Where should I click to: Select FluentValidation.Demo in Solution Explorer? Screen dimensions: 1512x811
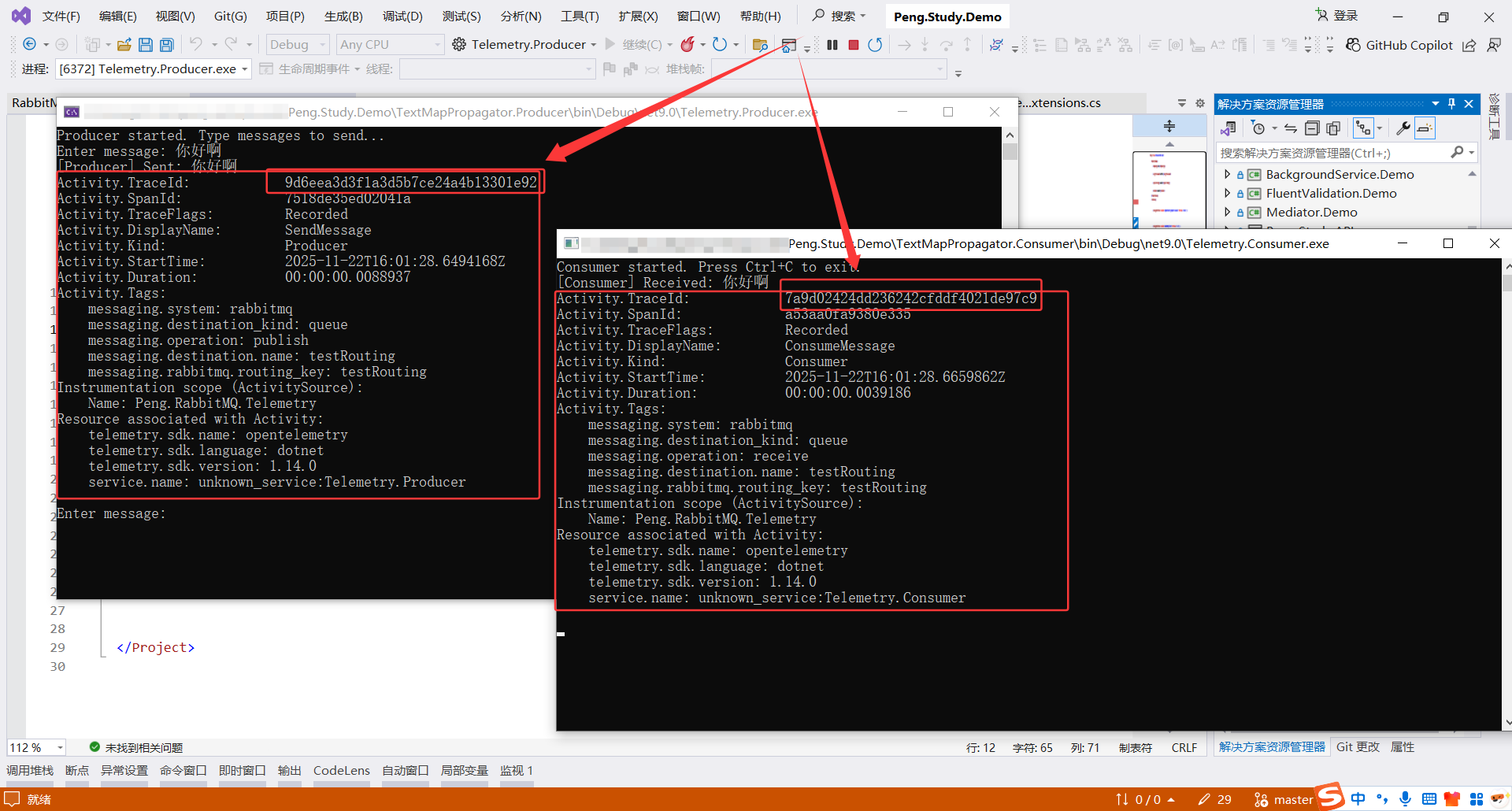[1331, 193]
